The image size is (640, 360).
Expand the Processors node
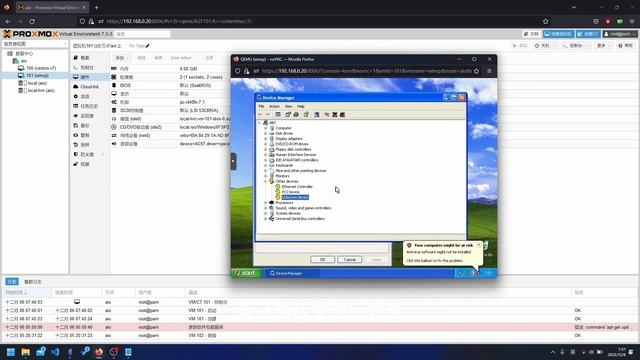[266, 202]
